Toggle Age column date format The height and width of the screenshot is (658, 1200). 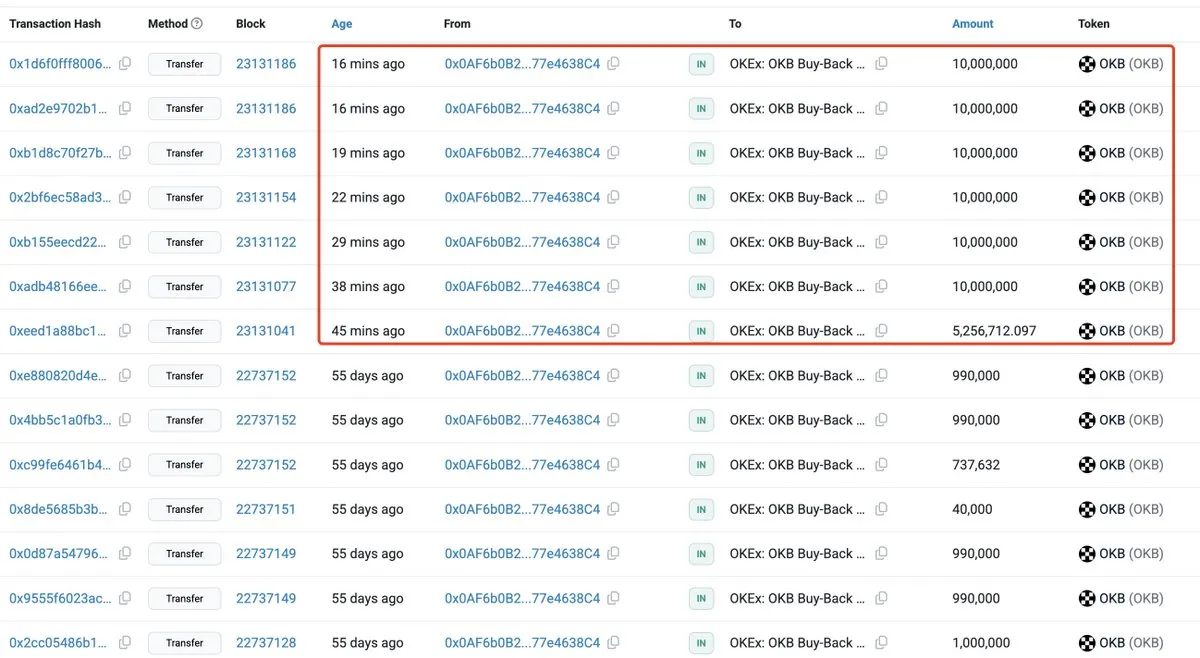pyautogui.click(x=342, y=24)
